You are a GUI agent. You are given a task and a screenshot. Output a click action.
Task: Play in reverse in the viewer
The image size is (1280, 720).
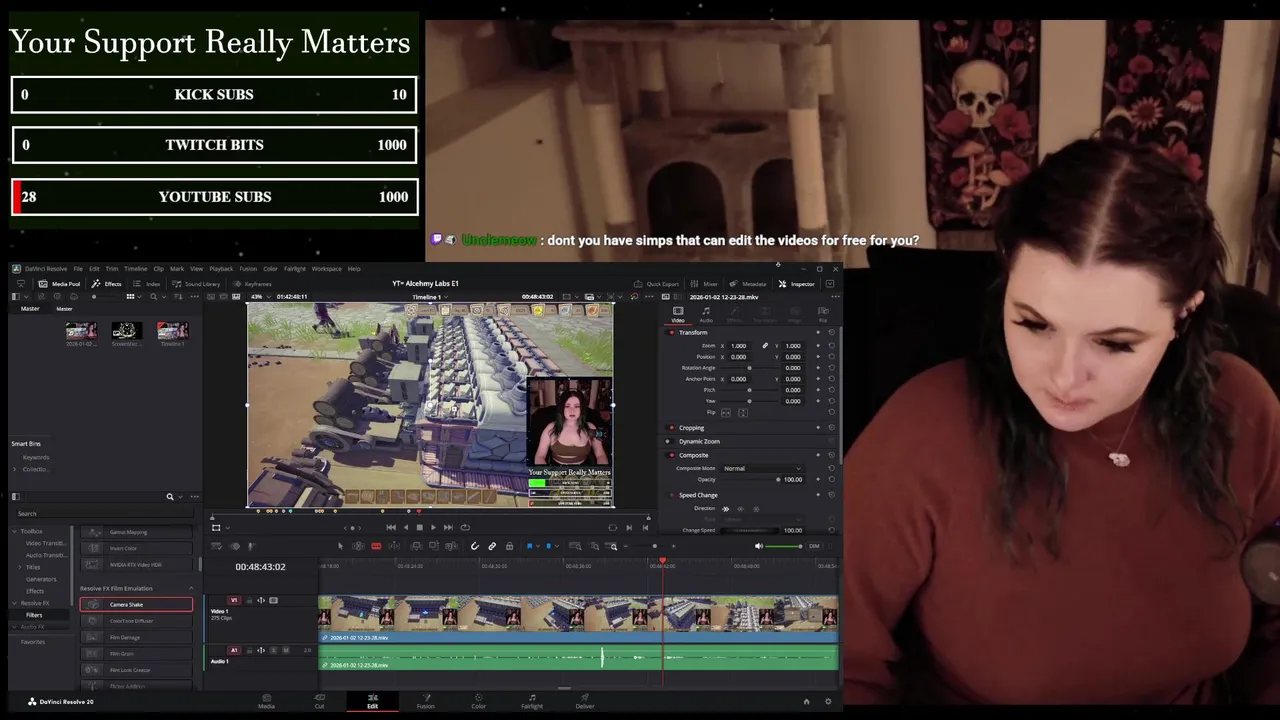click(x=405, y=527)
